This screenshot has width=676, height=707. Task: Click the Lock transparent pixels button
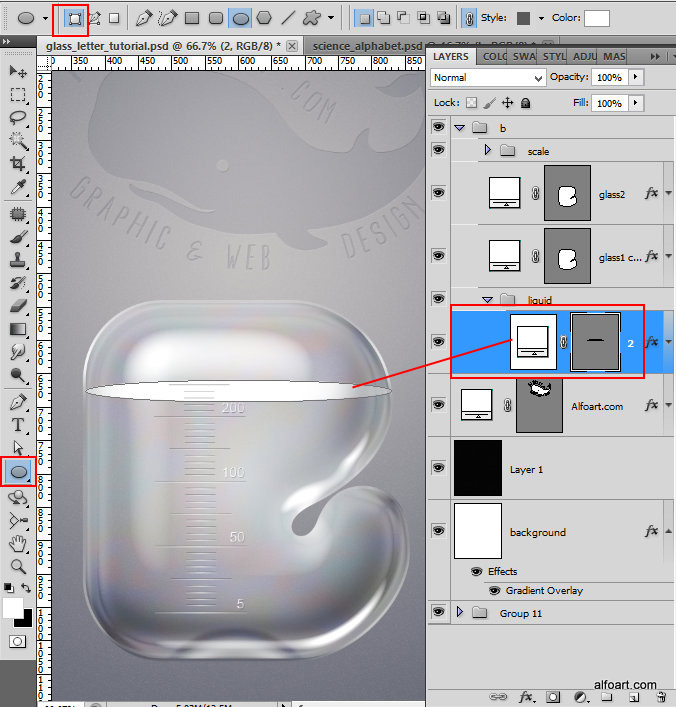tap(471, 103)
